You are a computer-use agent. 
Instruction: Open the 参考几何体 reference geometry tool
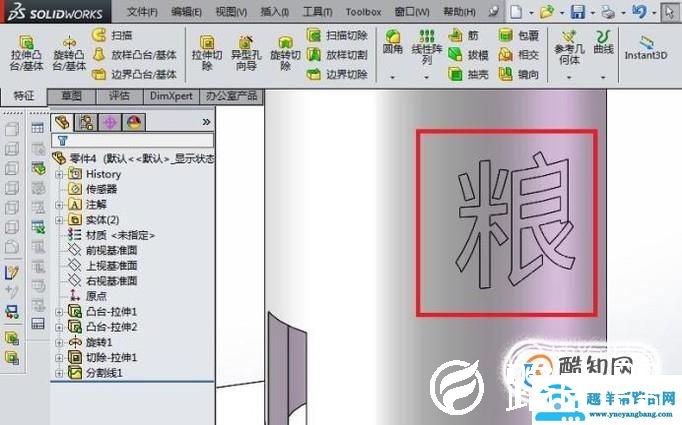pos(569,47)
